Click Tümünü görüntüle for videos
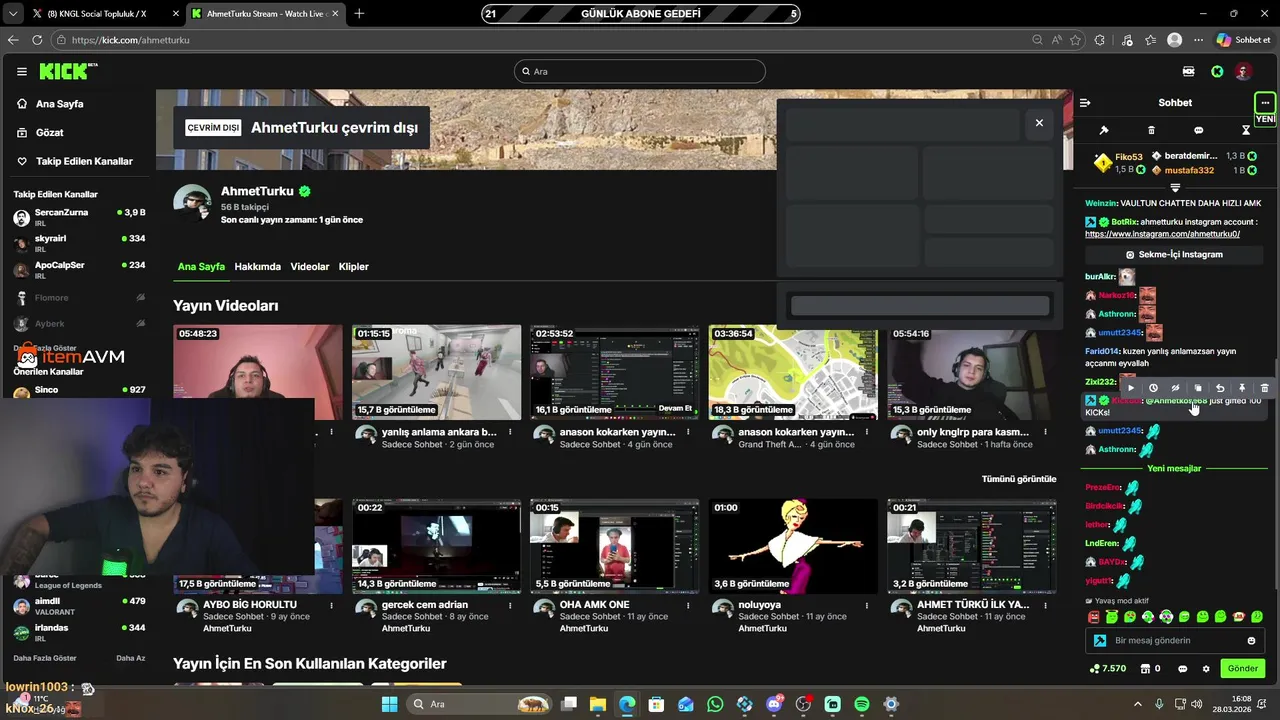1280x720 pixels. coord(1019,479)
